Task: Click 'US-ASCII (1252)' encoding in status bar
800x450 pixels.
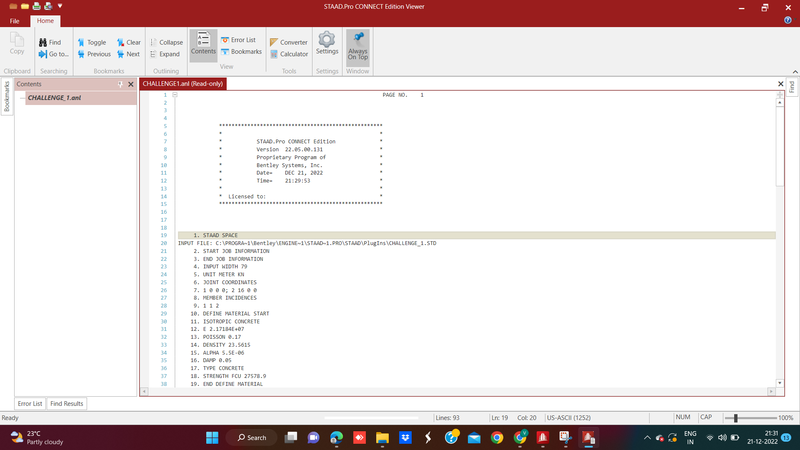Action: tap(568, 418)
